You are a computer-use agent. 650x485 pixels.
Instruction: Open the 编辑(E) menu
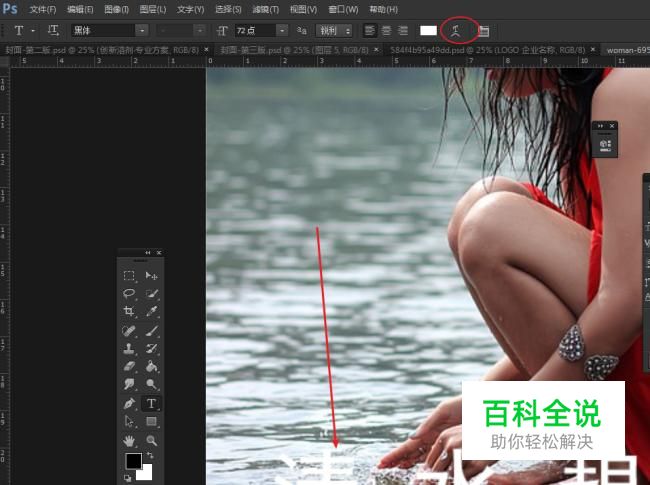(x=80, y=9)
